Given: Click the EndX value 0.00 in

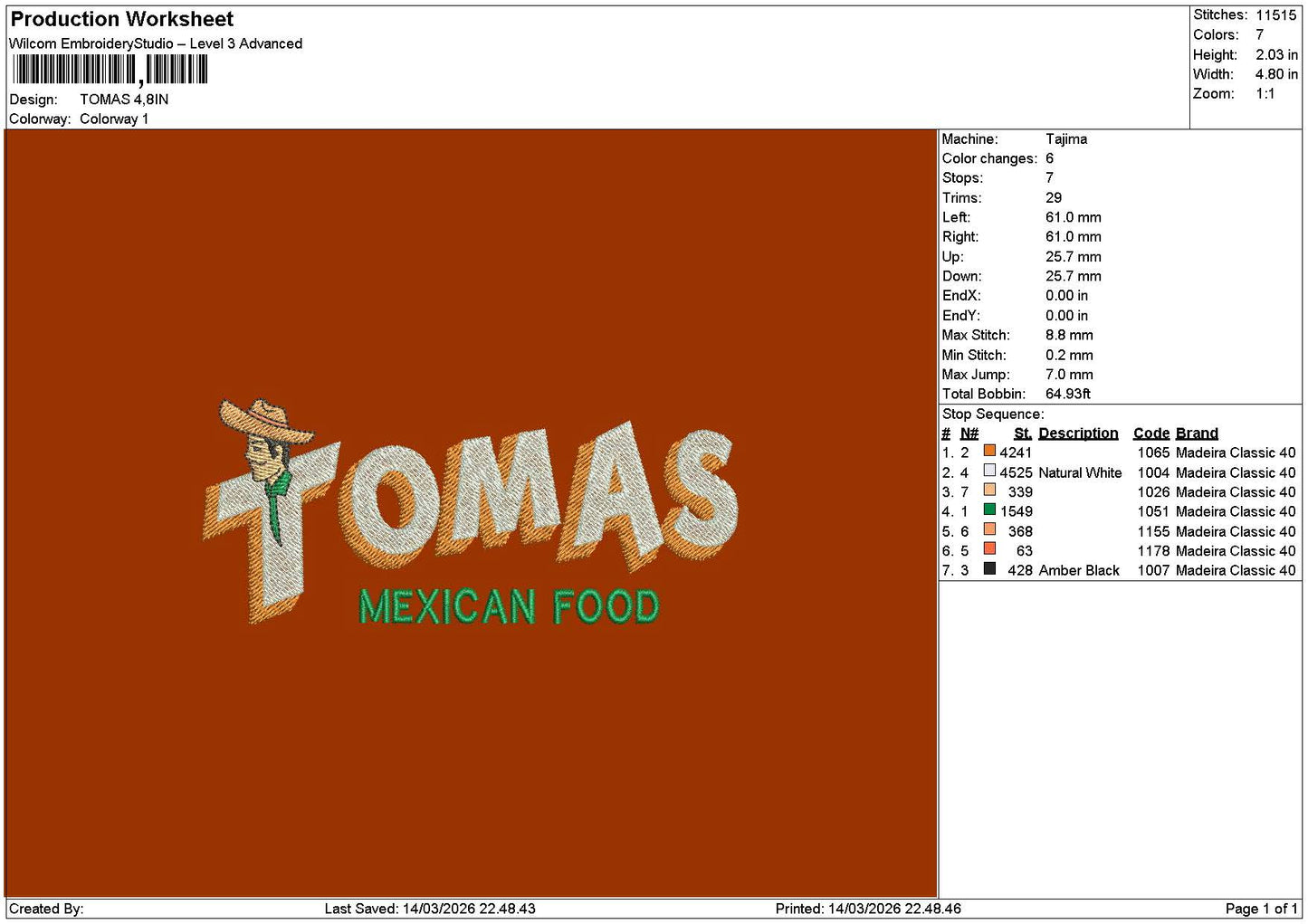Looking at the screenshot, I should (1067, 296).
